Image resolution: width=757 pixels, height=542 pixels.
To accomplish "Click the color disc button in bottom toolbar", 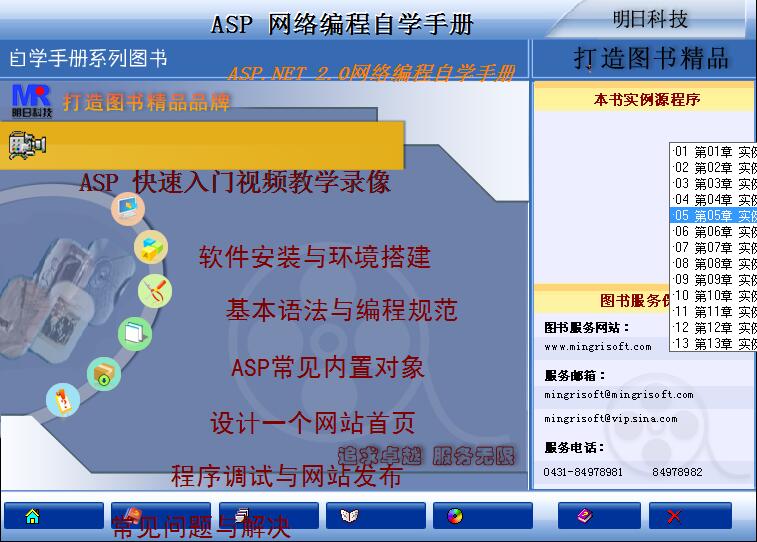I will 483,516.
